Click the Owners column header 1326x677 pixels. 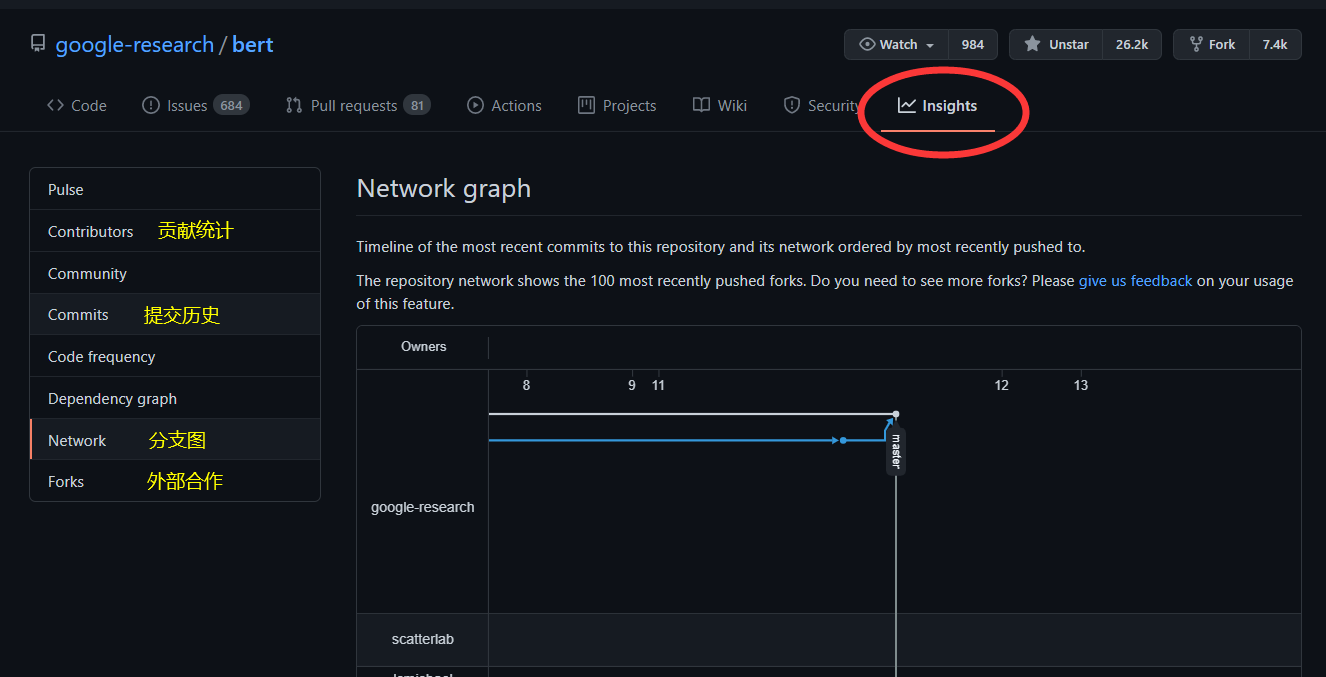pyautogui.click(x=424, y=346)
